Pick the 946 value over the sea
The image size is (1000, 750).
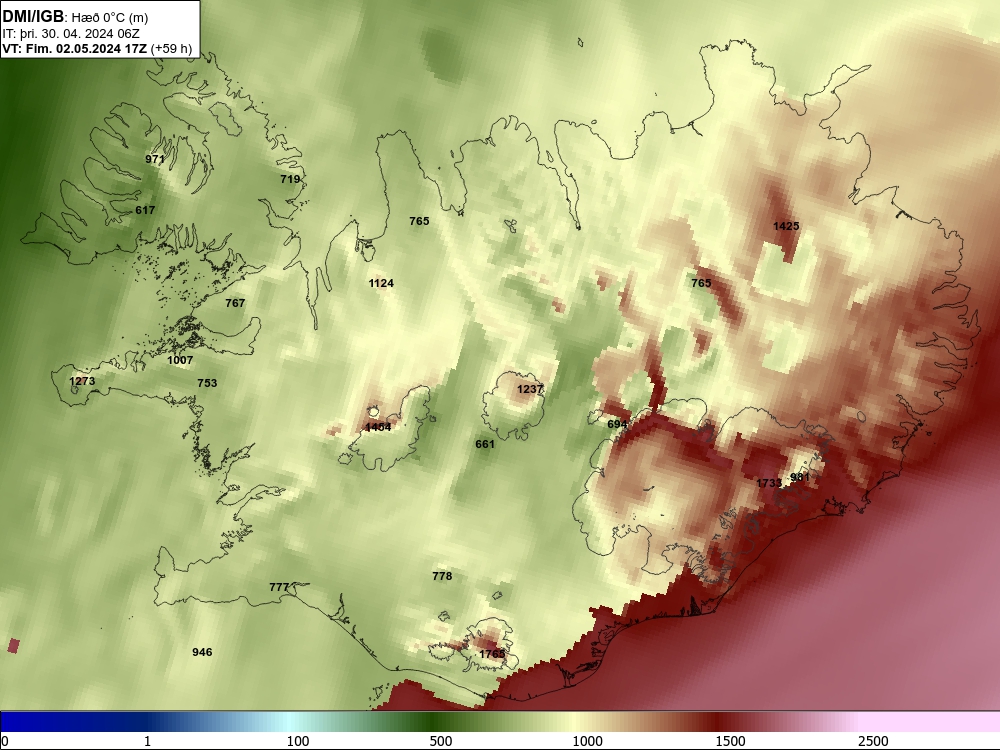pos(202,652)
